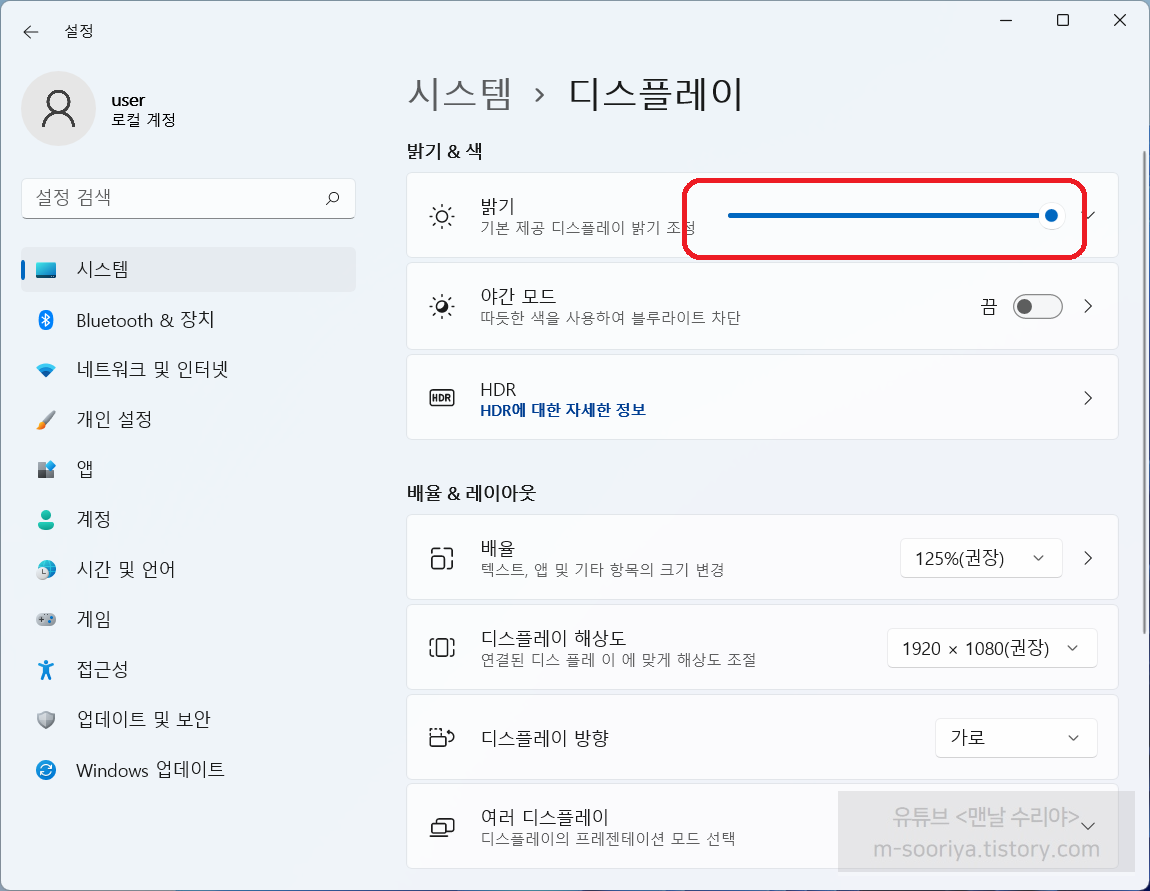
Task: Open HDR settings via its chevron
Action: [x=1088, y=397]
